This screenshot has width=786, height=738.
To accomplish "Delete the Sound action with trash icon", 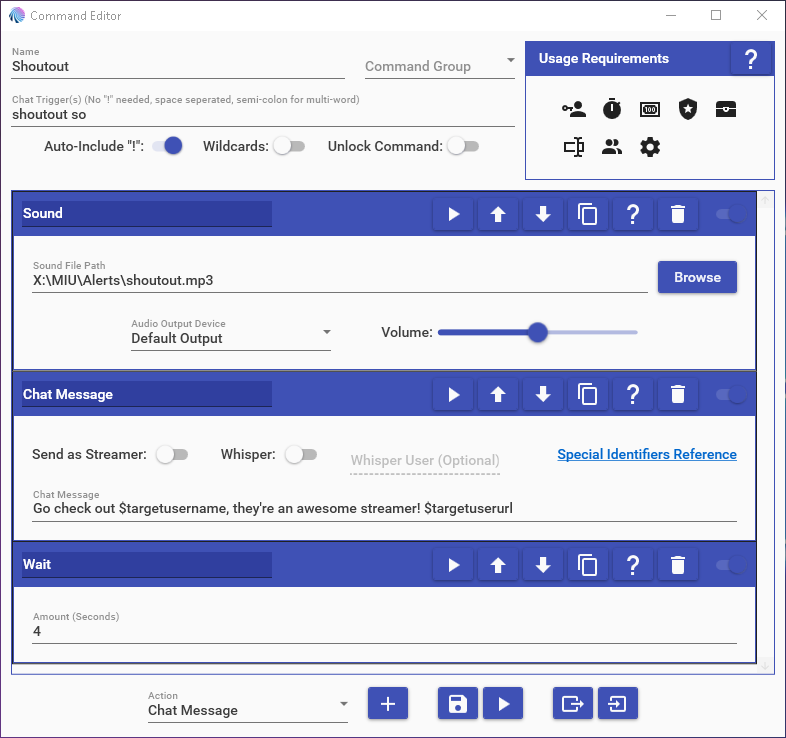I will coord(678,214).
